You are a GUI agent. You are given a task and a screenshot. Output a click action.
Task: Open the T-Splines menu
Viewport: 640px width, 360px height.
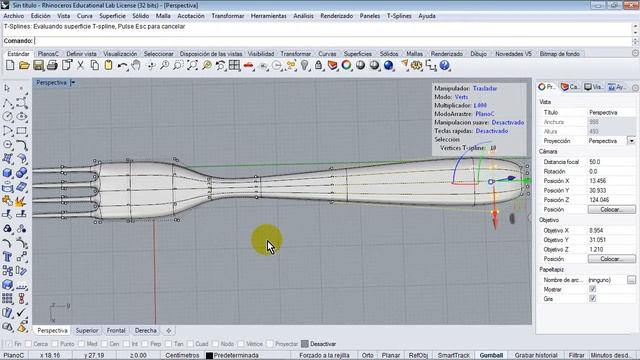click(399, 16)
